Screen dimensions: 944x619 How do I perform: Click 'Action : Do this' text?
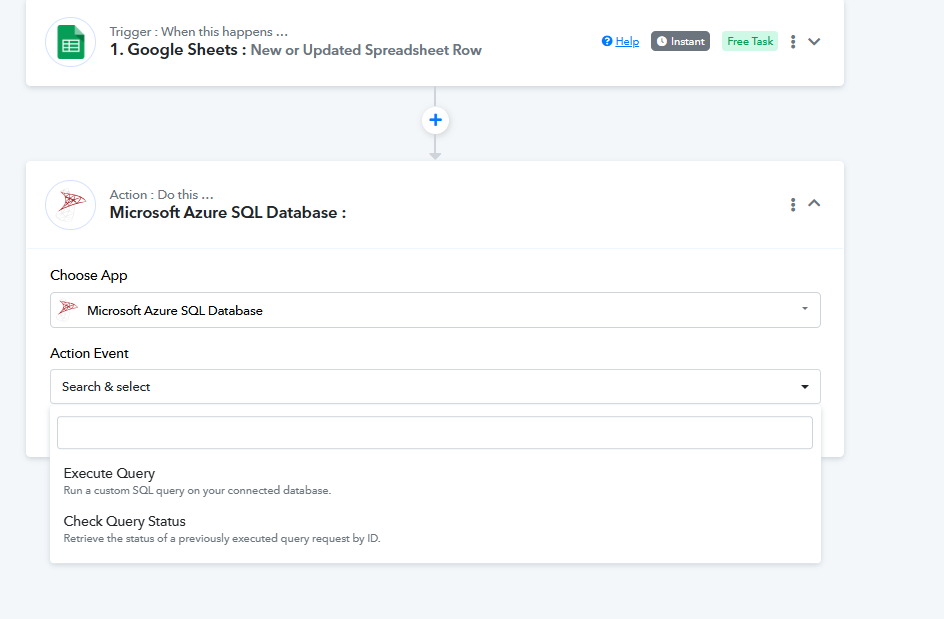(161, 194)
